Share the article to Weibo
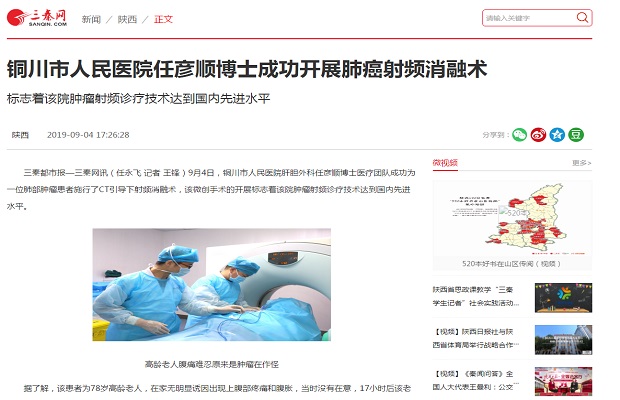Viewport: 620px width, 400px height. point(538,135)
